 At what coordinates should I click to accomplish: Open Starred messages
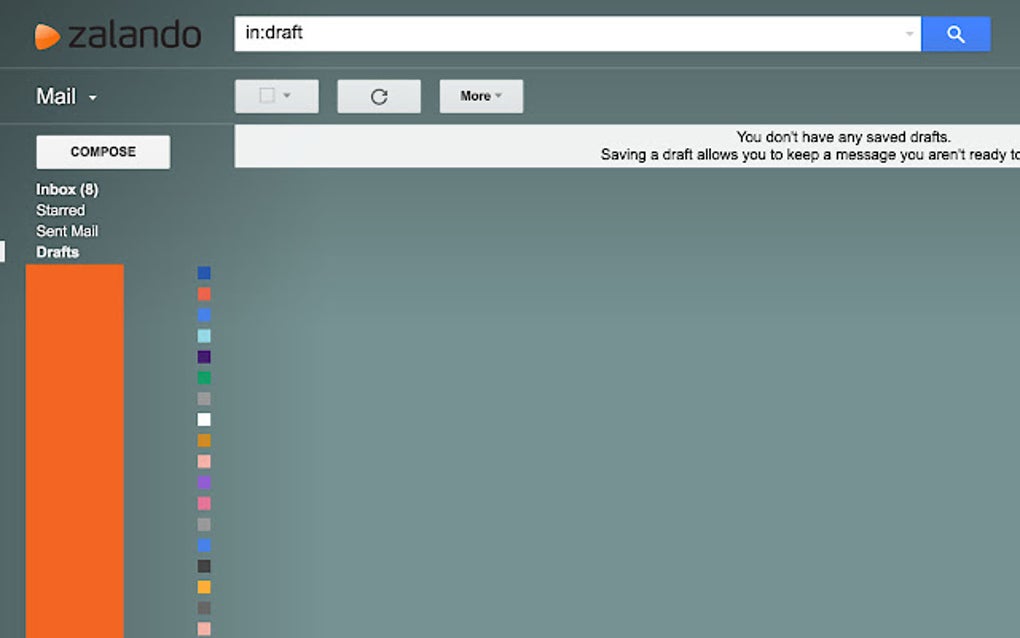[61, 210]
